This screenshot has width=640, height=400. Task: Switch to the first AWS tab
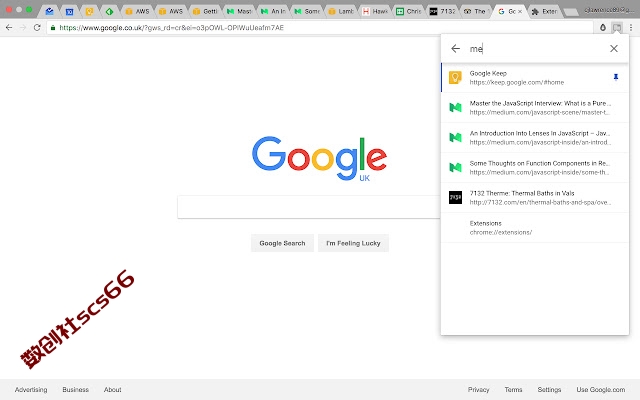tap(137, 11)
